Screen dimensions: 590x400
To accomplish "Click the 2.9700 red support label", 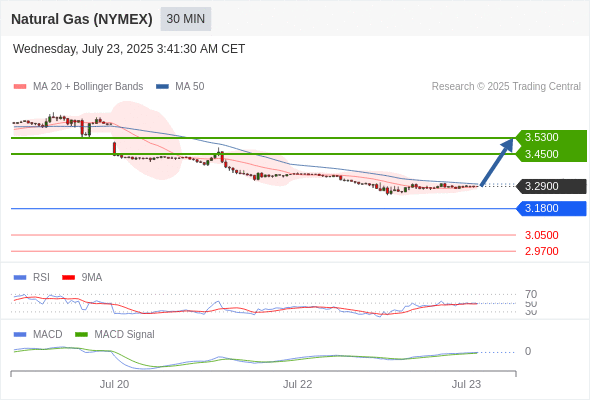I will 541,251.
